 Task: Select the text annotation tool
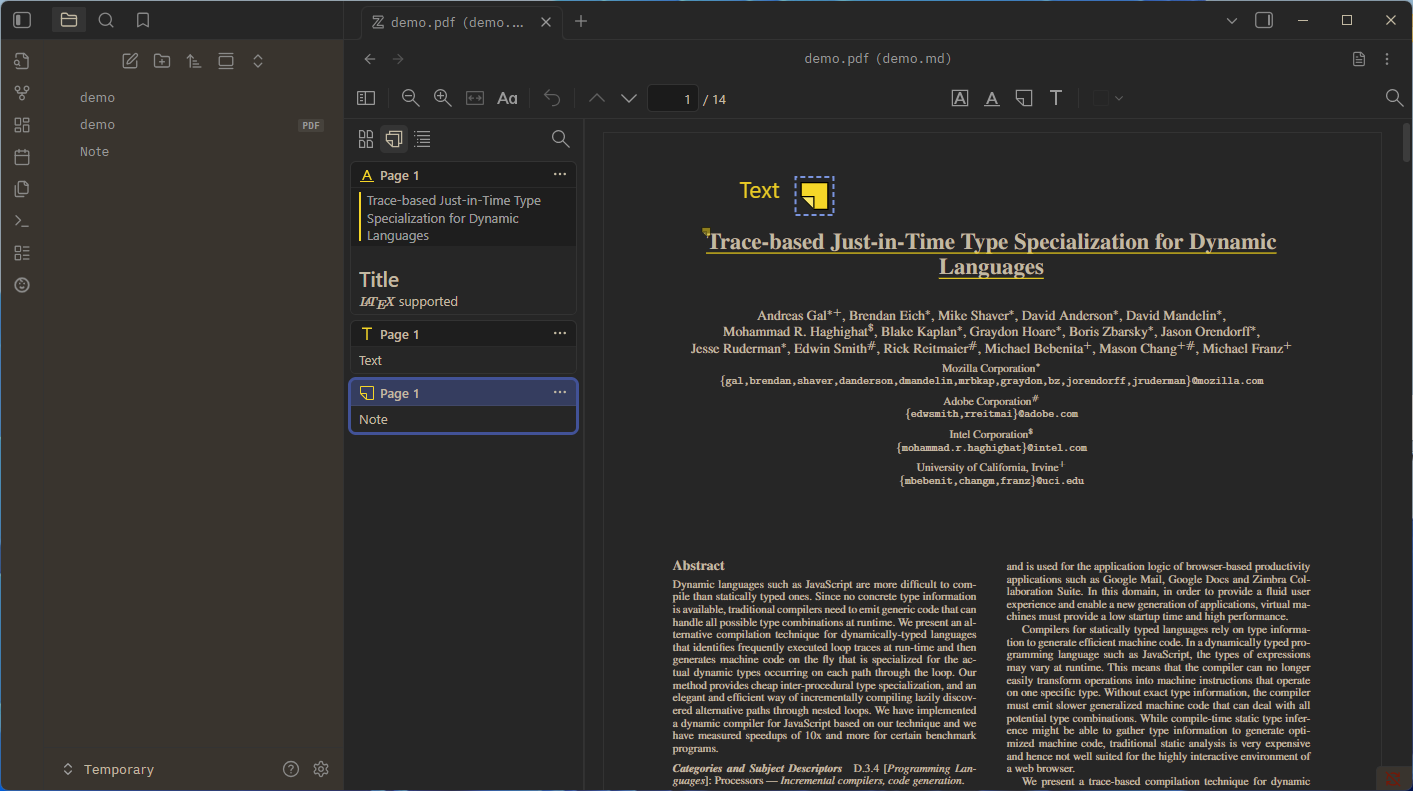coord(1055,97)
